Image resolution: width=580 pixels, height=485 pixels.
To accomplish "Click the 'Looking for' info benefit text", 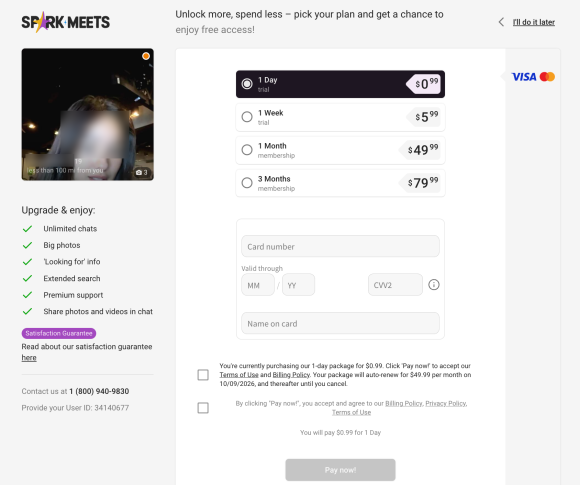I will 72,262.
